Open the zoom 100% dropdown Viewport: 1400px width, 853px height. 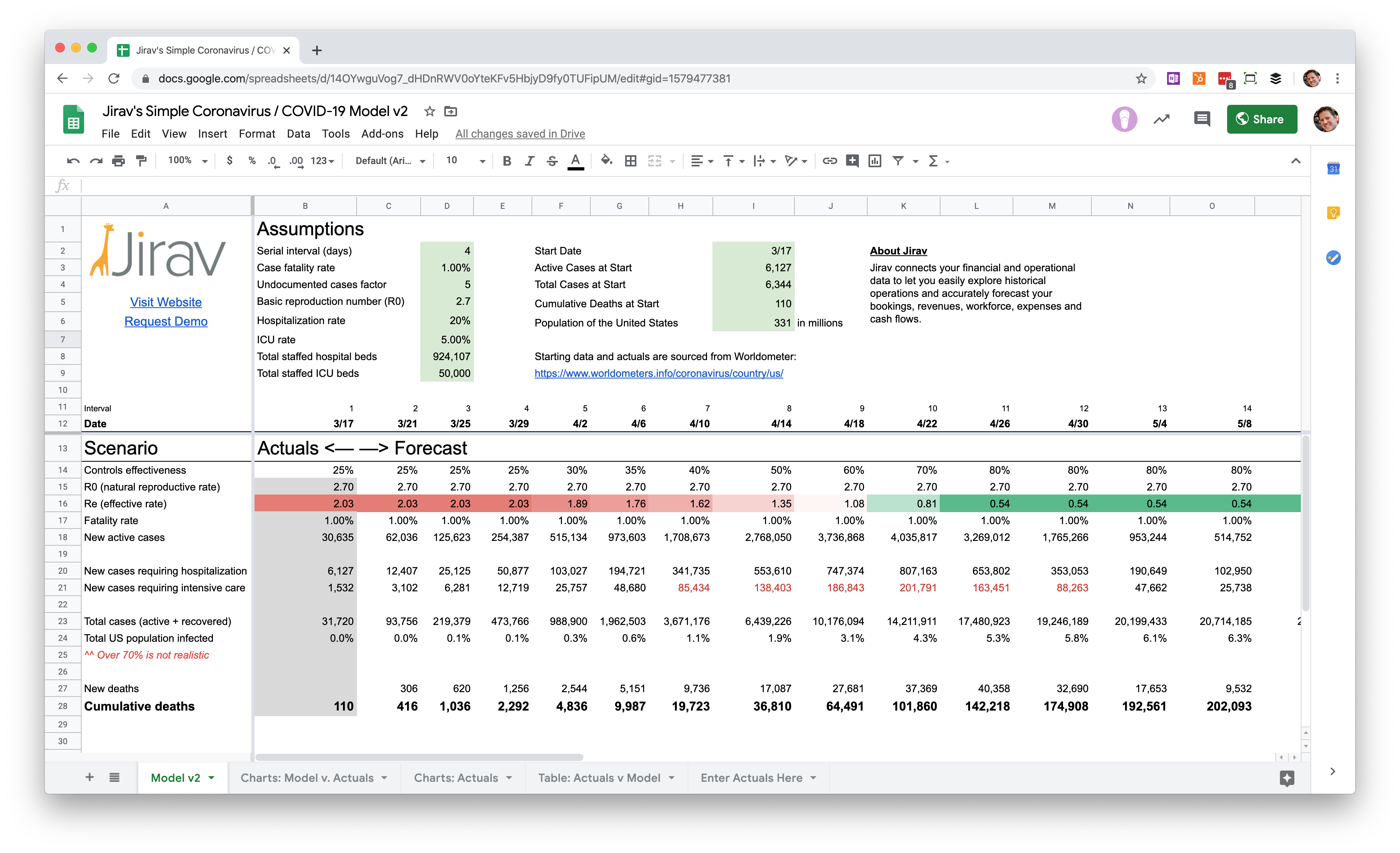pos(187,161)
